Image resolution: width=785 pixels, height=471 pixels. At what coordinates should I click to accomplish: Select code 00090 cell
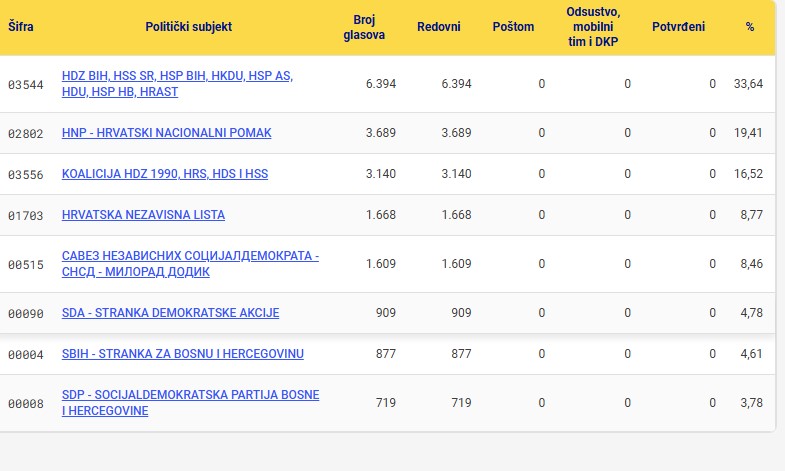(26, 313)
